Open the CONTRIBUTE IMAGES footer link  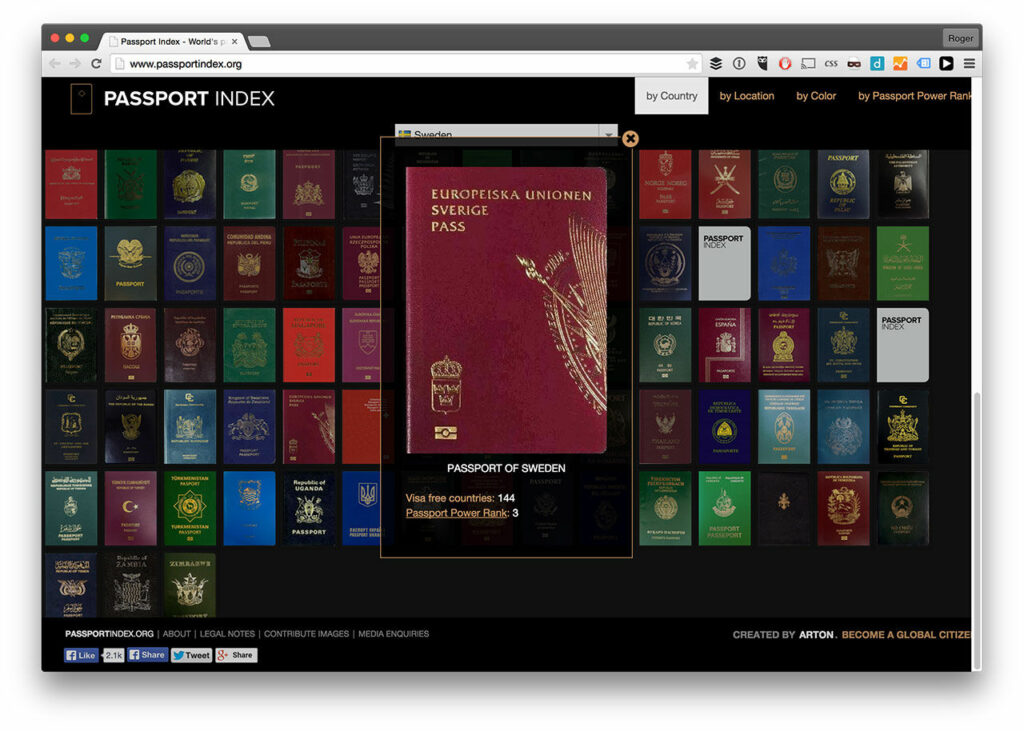tap(306, 634)
